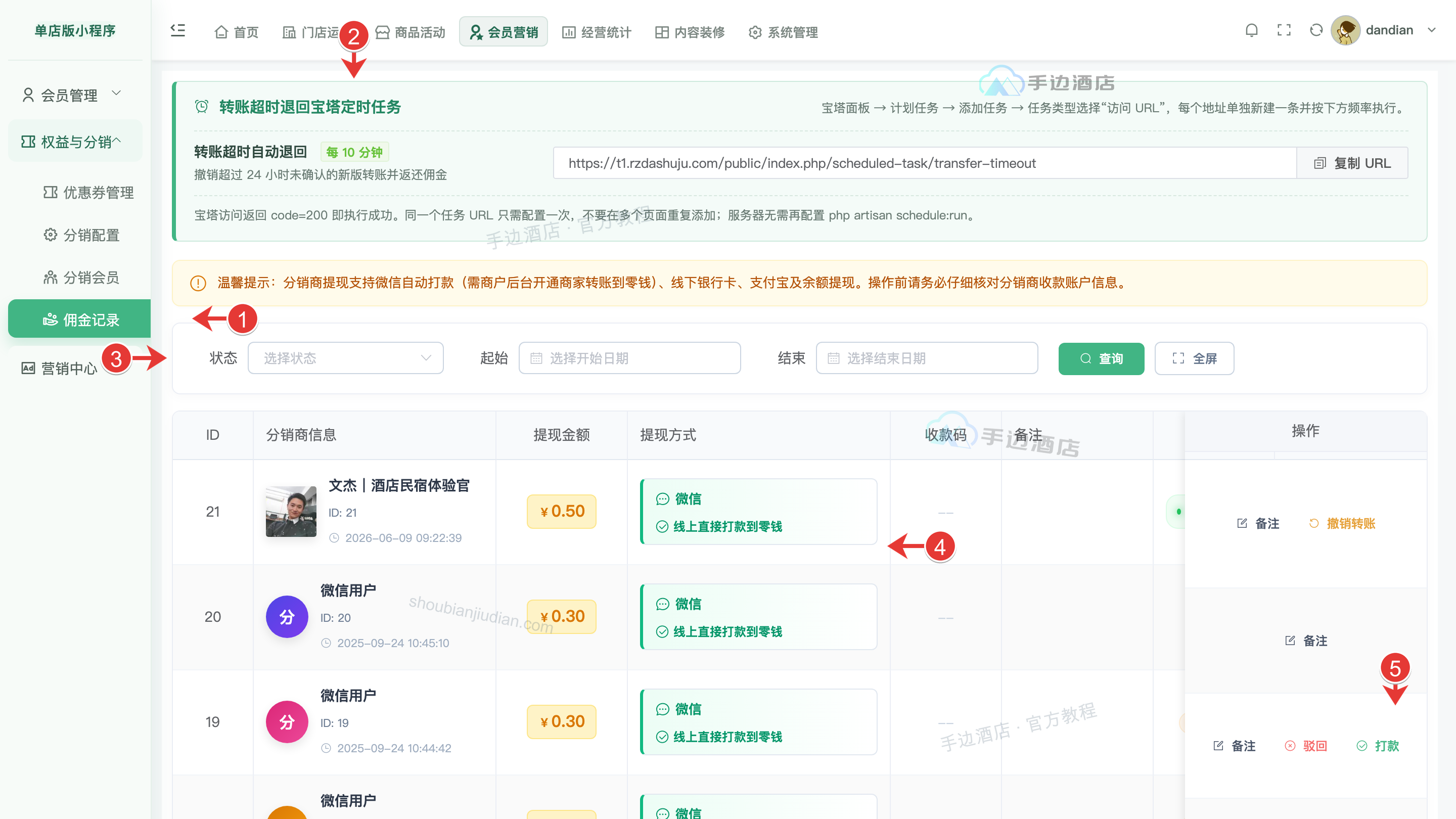Click name 文杰｜酒店民宿体验官

[x=399, y=485]
